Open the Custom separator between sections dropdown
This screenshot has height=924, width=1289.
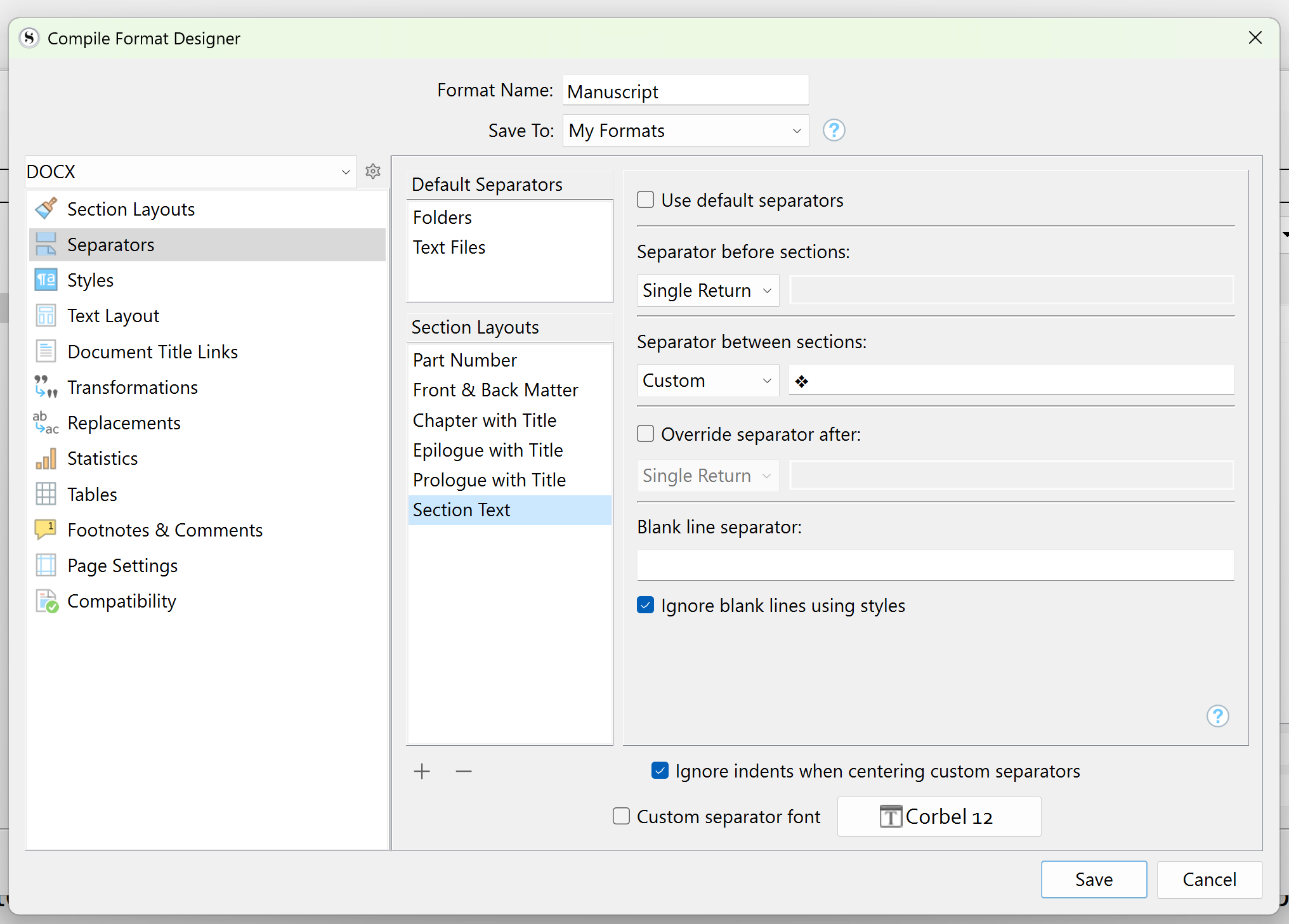(707, 381)
